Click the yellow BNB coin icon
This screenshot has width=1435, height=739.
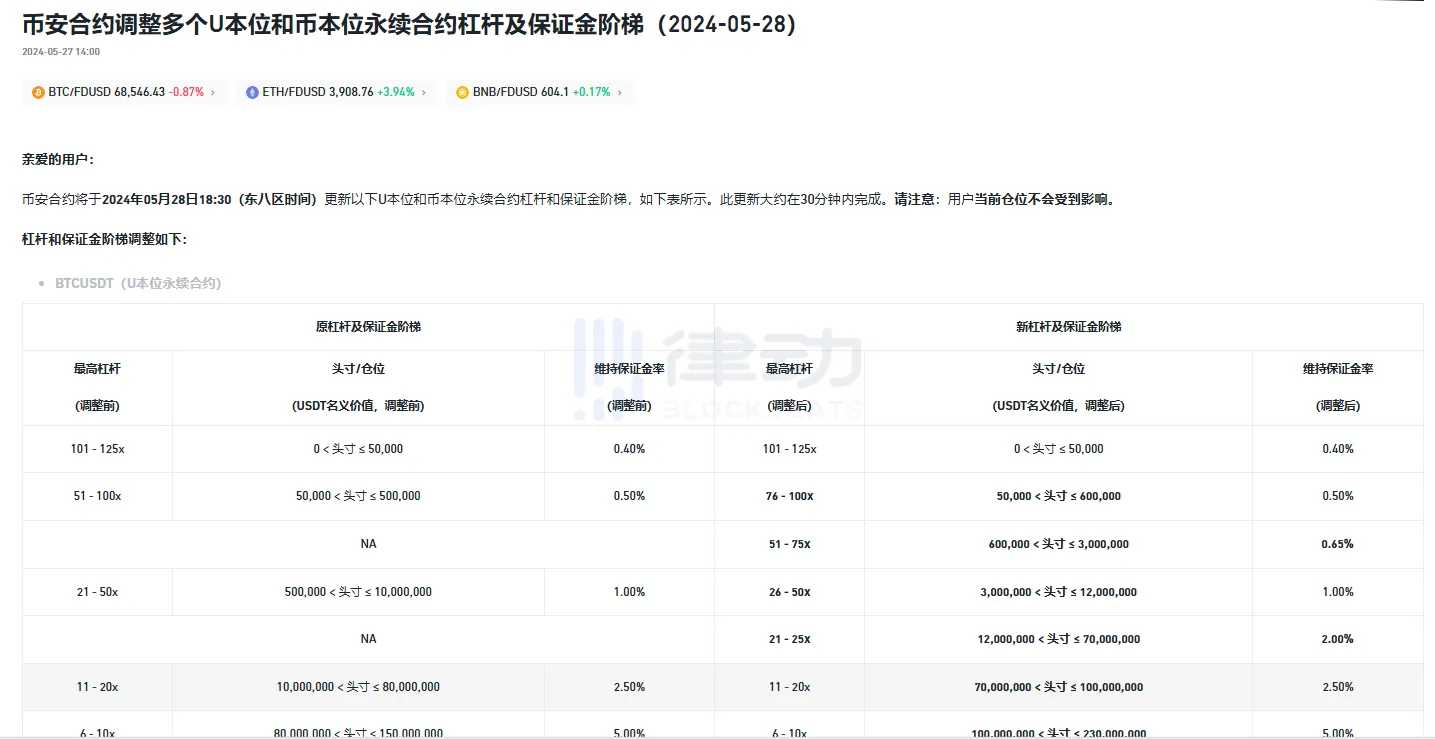[x=462, y=92]
